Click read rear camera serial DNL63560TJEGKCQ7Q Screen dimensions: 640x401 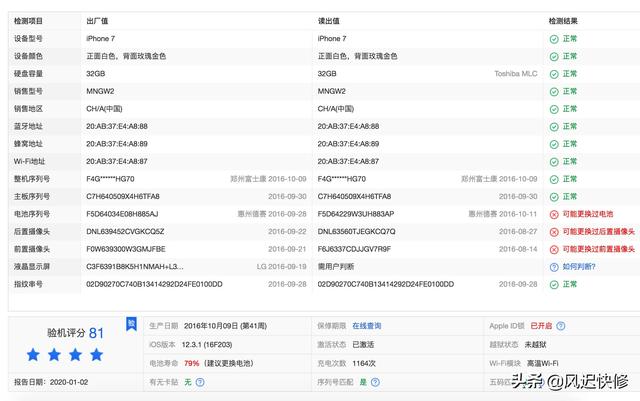click(356, 232)
